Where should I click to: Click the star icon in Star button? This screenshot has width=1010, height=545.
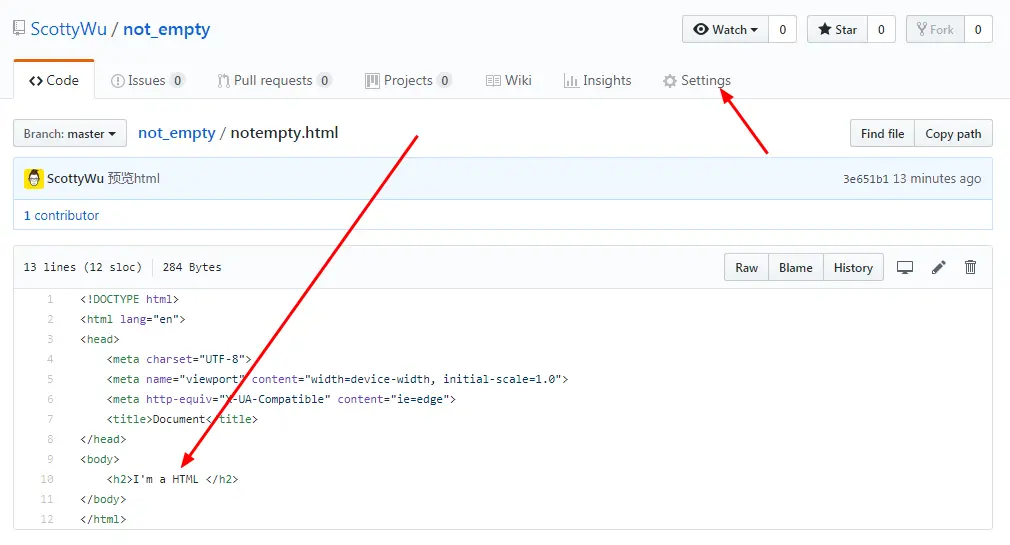pos(824,29)
